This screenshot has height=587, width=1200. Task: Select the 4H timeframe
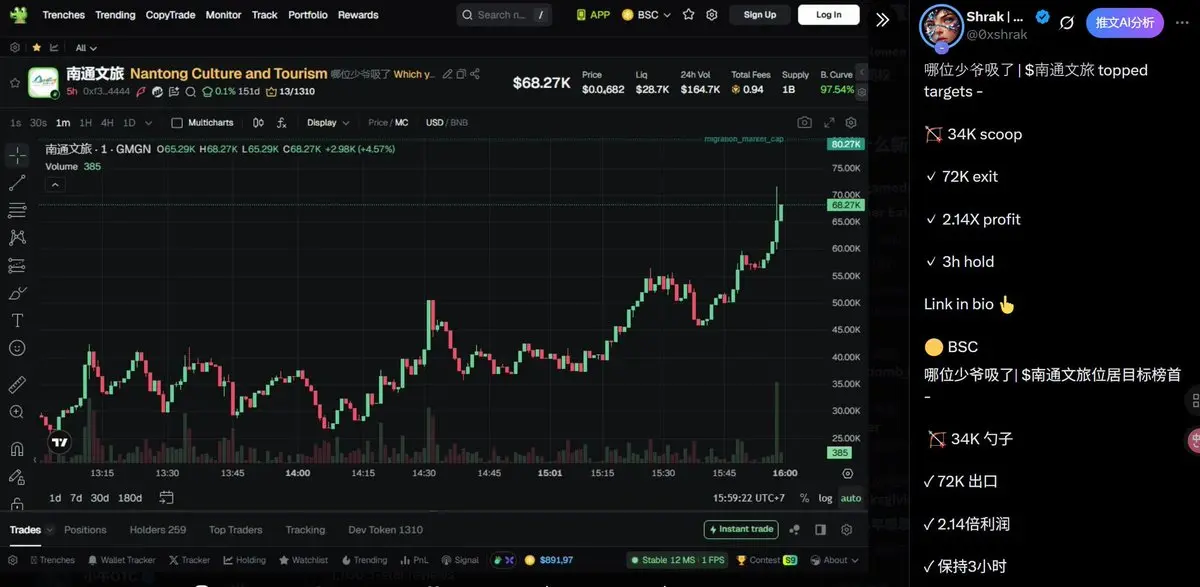coord(107,122)
